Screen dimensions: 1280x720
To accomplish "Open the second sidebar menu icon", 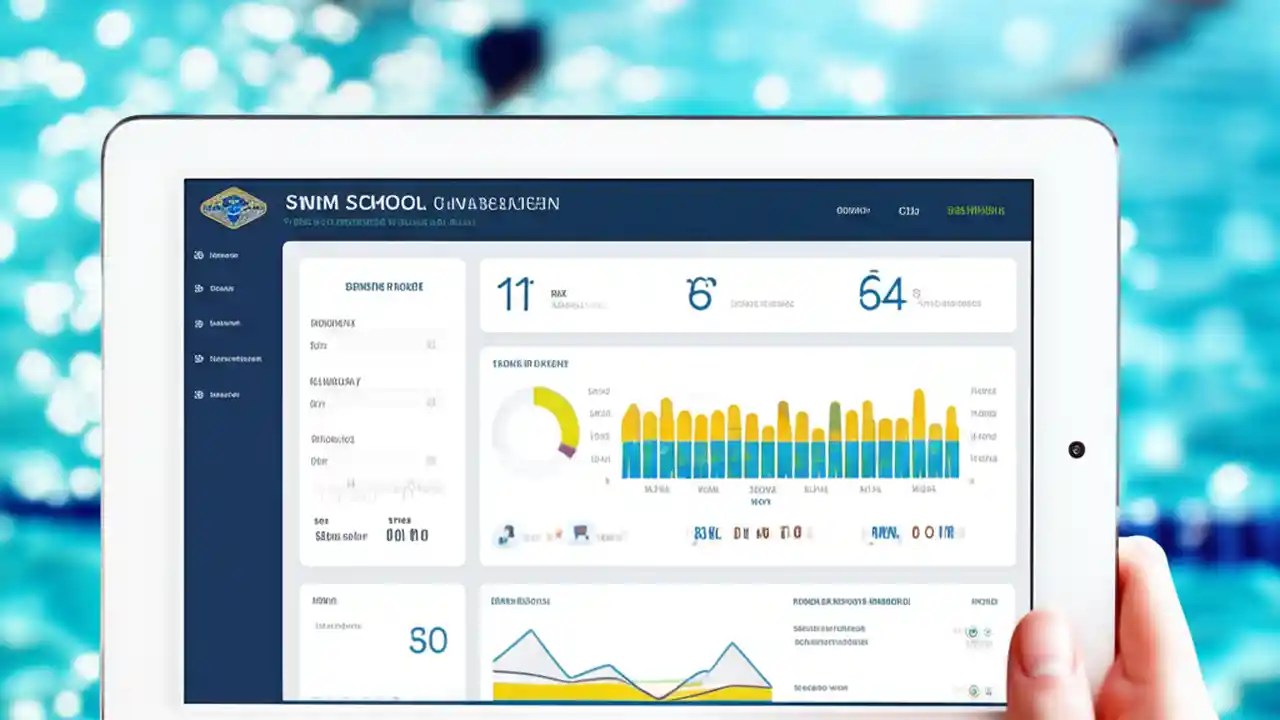I will click(200, 289).
